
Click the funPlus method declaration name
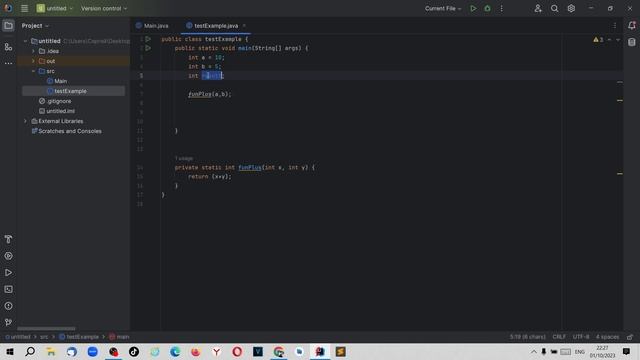pyautogui.click(x=250, y=167)
